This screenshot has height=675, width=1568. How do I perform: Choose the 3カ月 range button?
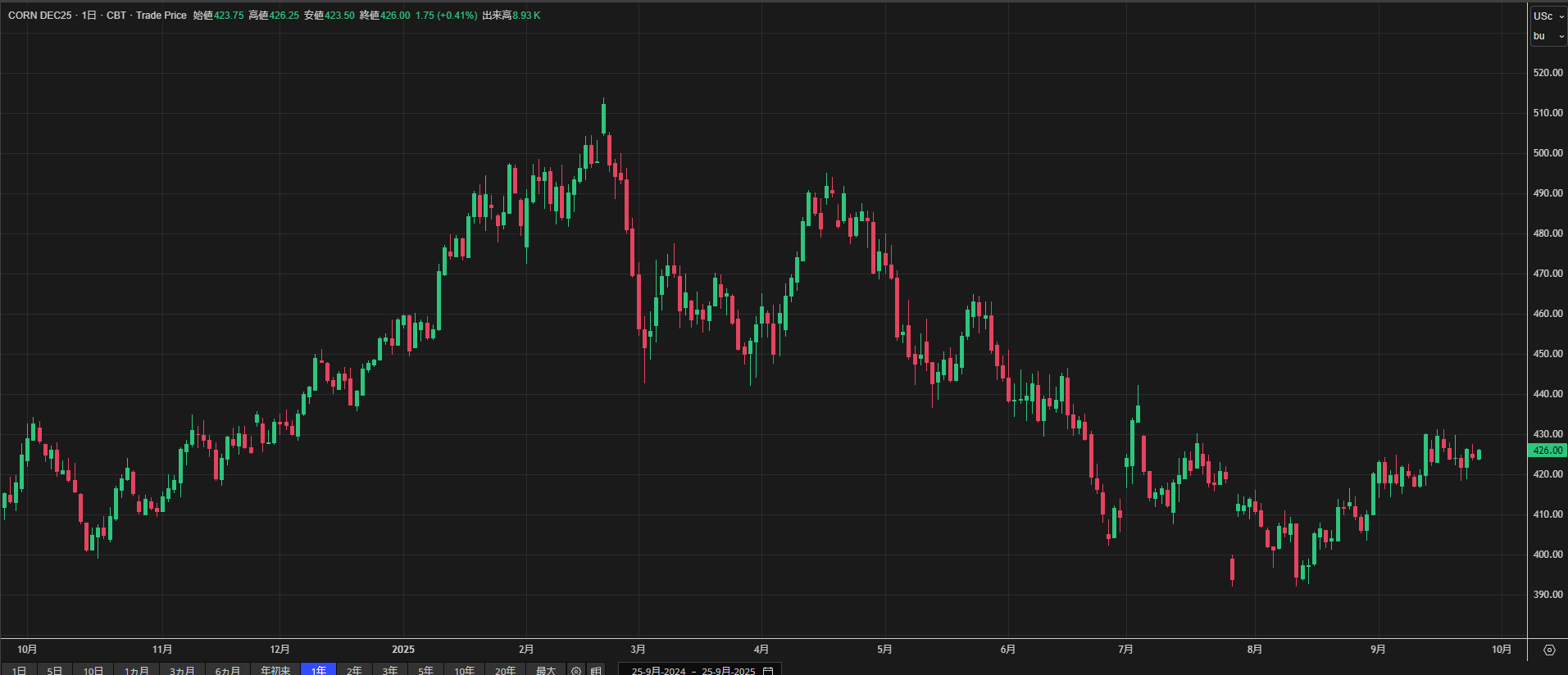[x=182, y=670]
